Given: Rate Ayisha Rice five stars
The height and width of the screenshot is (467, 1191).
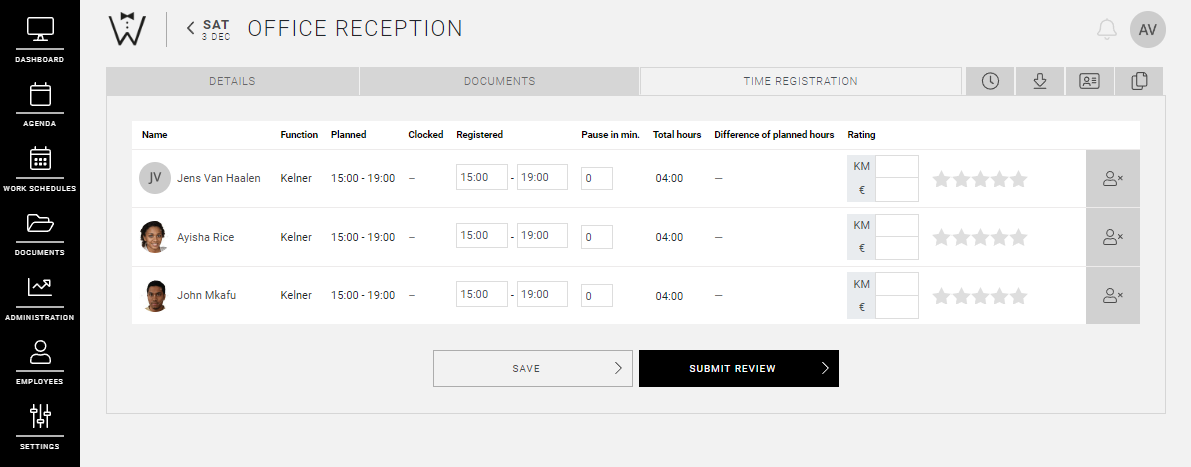Looking at the screenshot, I should click(x=1018, y=238).
